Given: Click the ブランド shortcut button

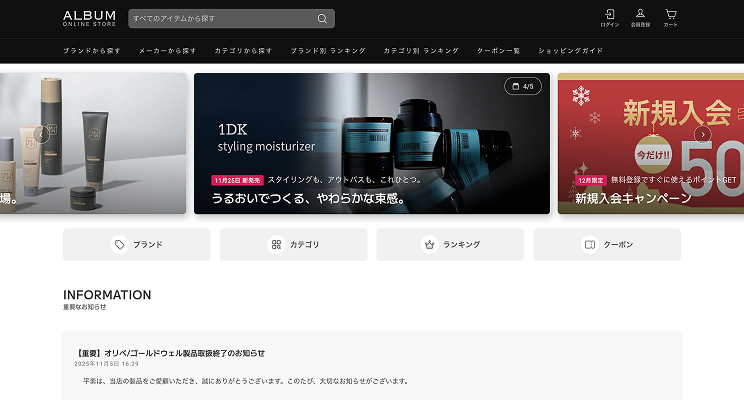Looking at the screenshot, I should (x=137, y=244).
